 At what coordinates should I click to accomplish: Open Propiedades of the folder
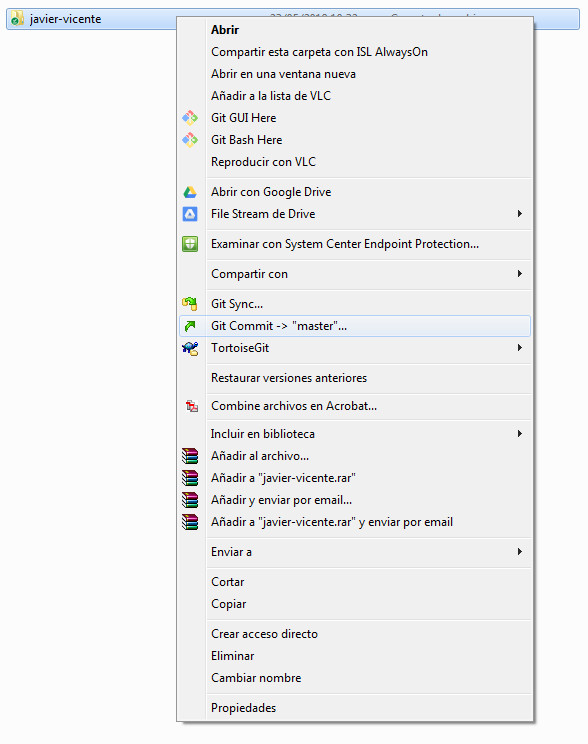(355, 708)
